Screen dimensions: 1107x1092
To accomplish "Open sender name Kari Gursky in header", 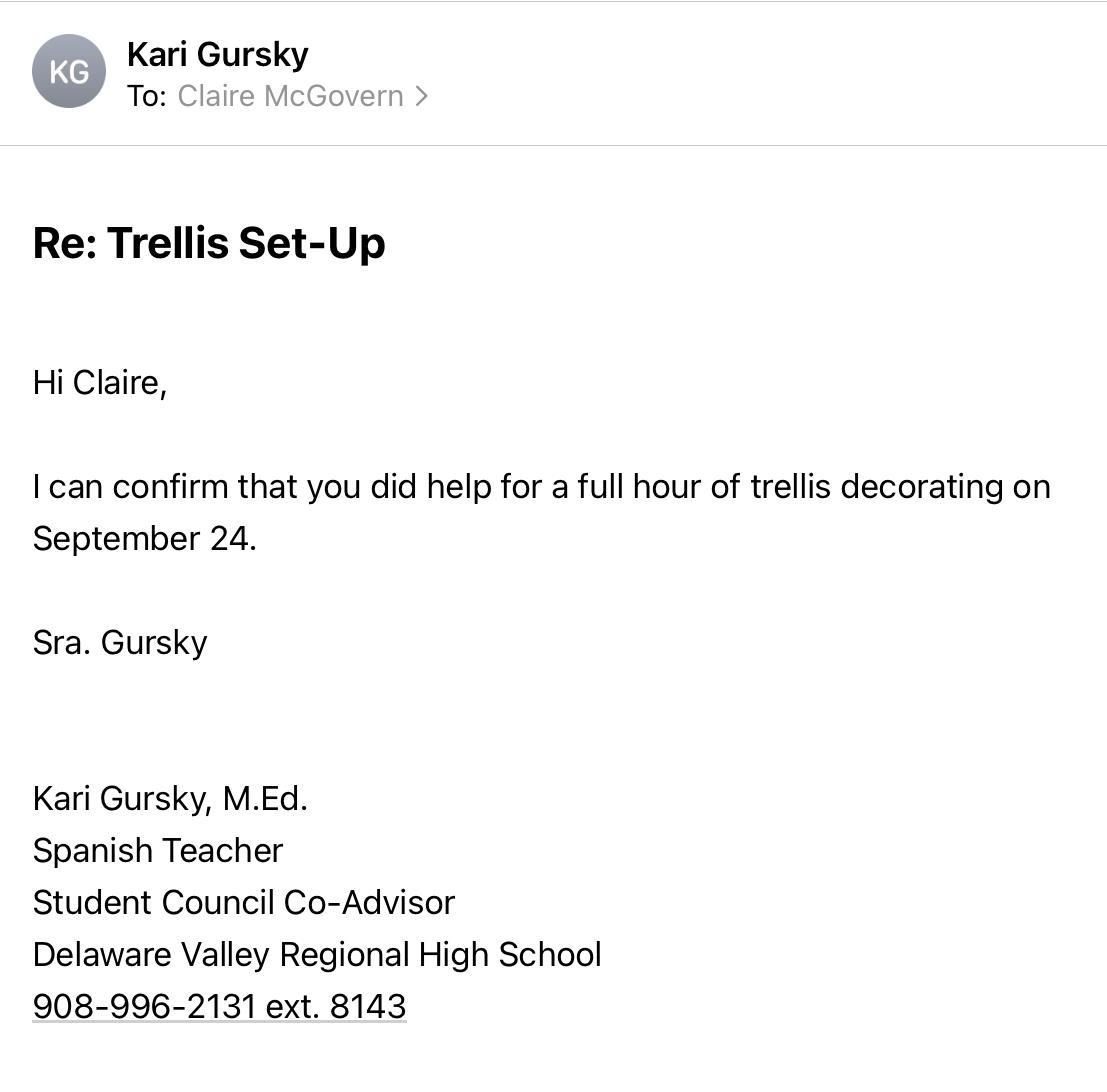I will coord(217,54).
